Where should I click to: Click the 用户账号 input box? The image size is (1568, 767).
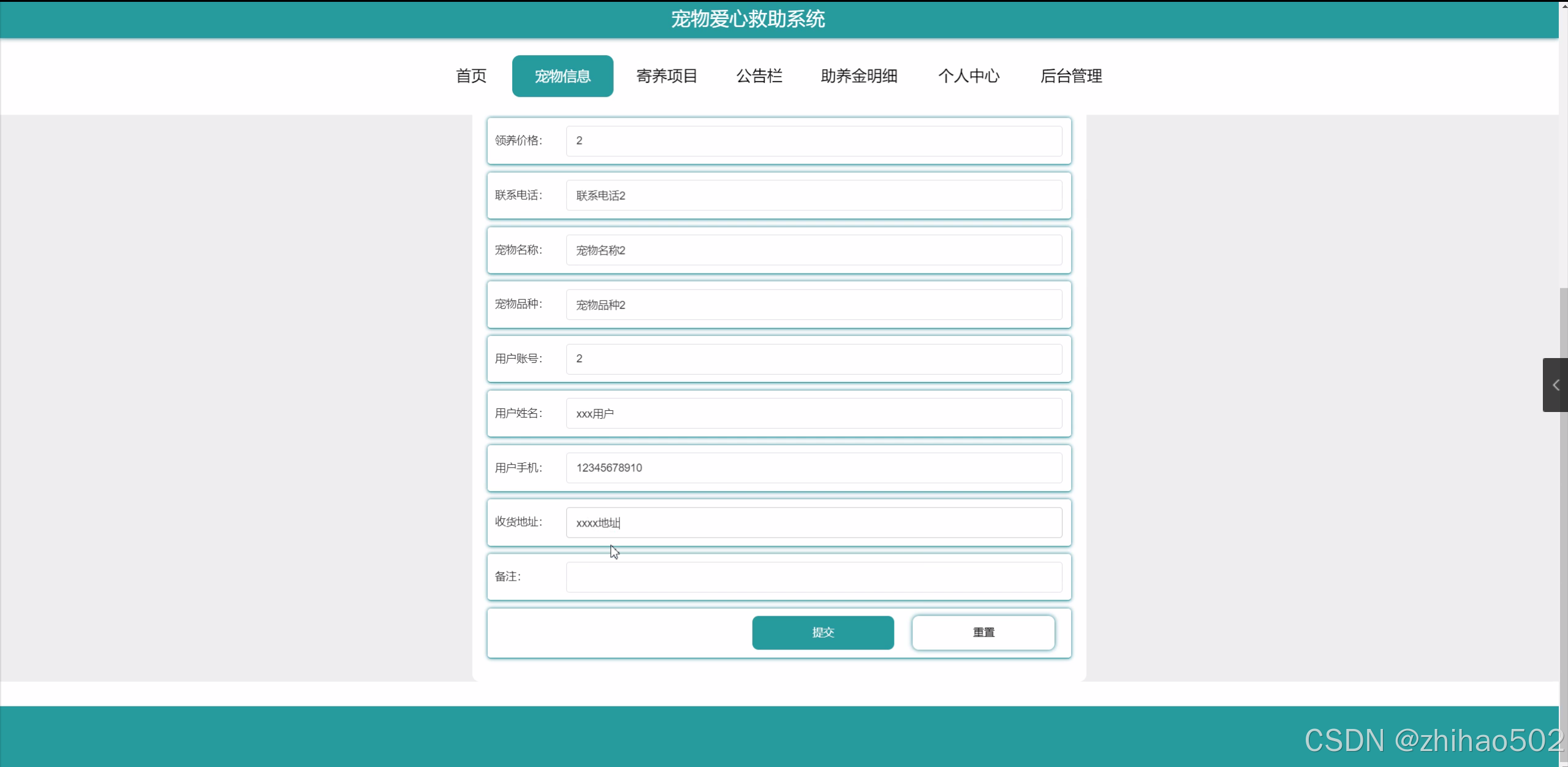click(813, 359)
